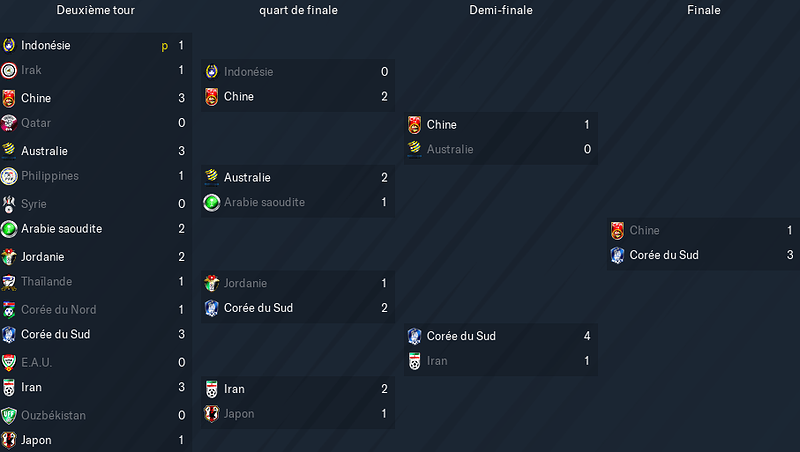Image resolution: width=800 pixels, height=452 pixels.
Task: Click the Indonésie crest in Deuxième tour
Action: pyautogui.click(x=9, y=45)
